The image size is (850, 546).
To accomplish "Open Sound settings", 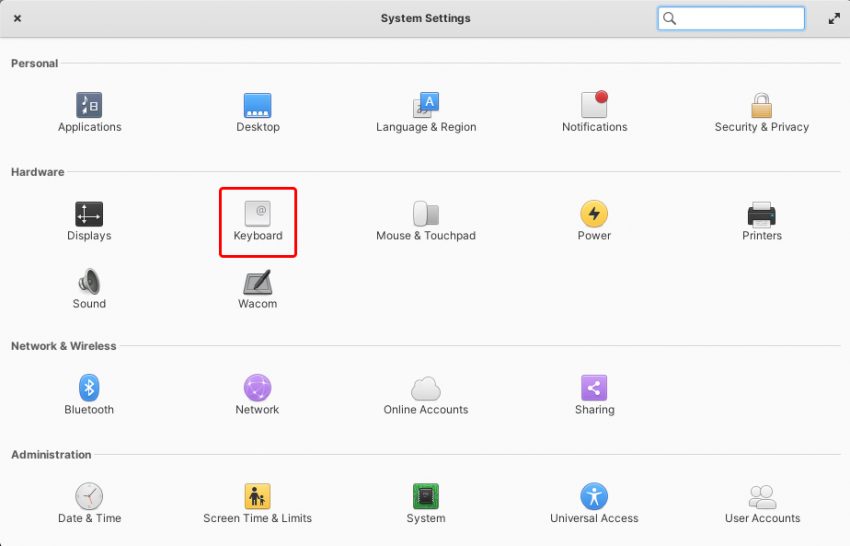I will point(89,283).
